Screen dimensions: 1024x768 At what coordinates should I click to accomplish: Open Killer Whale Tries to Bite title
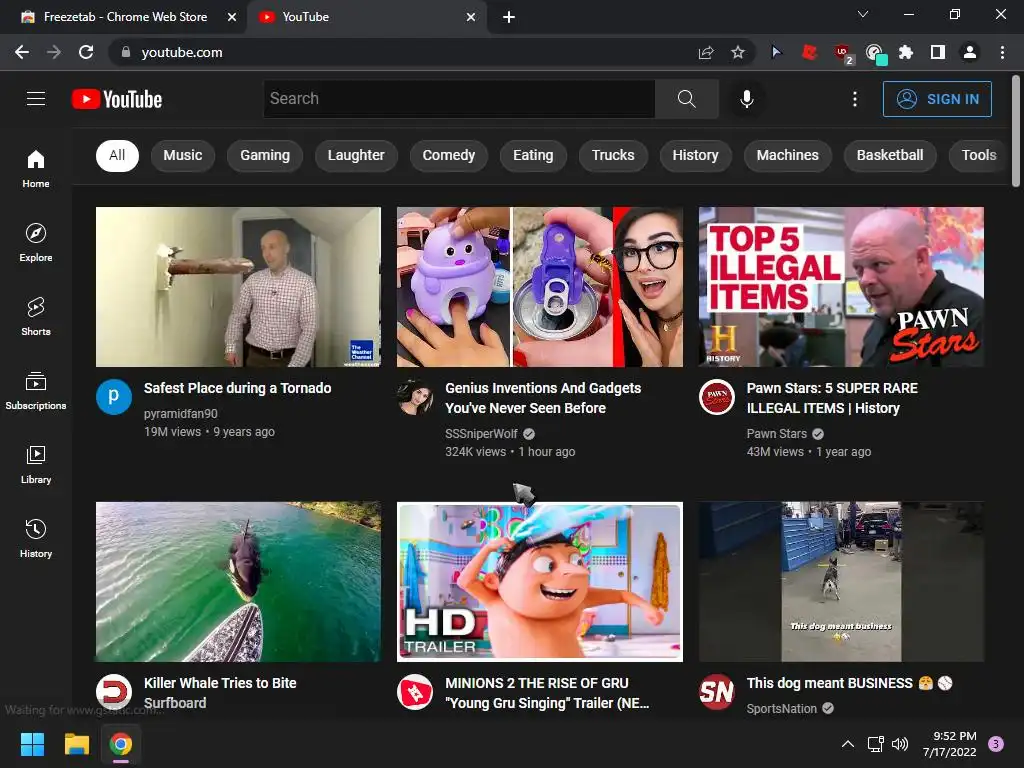[x=220, y=693]
